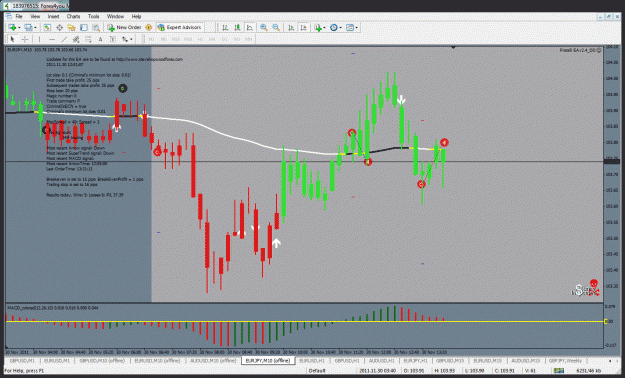The height and width of the screenshot is (378, 625).
Task: Toggle Auto Scroll on the chart
Action: (291, 28)
